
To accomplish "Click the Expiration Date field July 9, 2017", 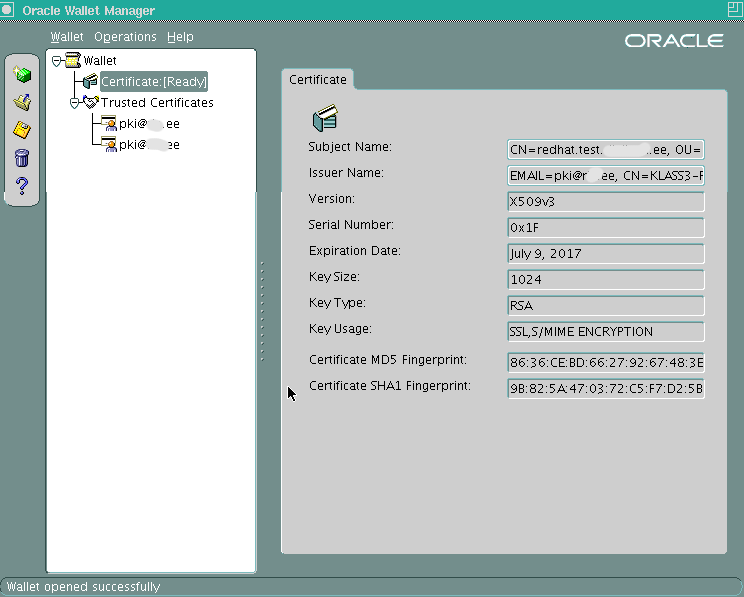I will coord(605,254).
